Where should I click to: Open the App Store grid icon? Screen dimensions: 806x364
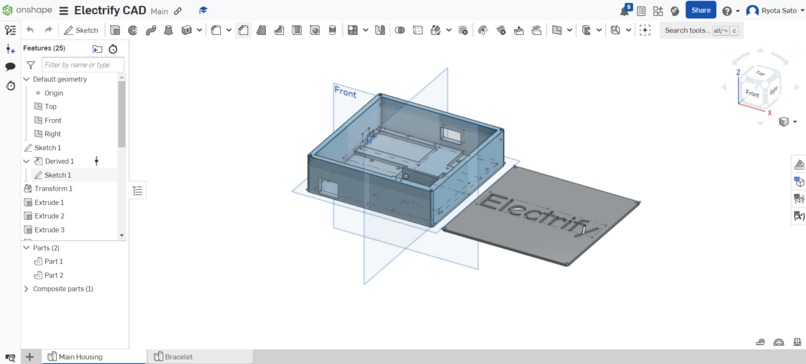(x=658, y=11)
